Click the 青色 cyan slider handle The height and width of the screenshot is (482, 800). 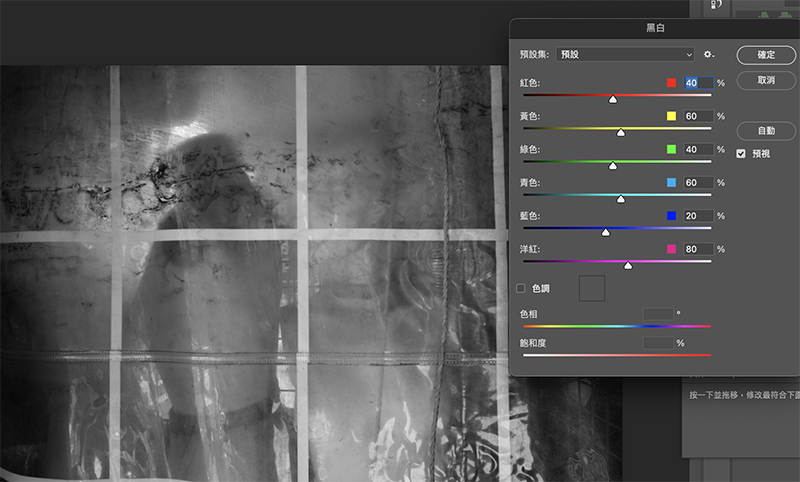point(620,199)
